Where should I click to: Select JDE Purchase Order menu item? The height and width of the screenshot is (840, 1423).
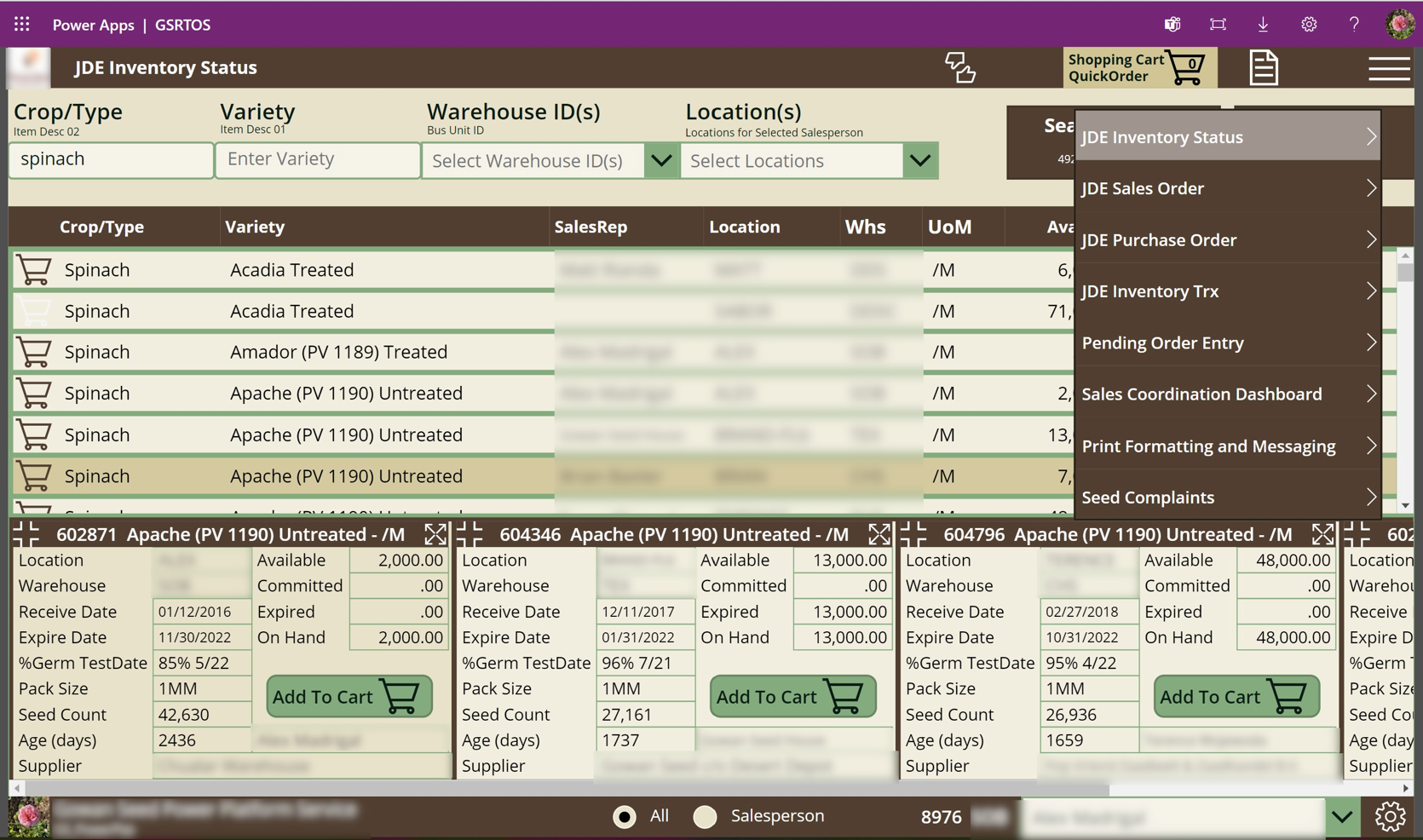[x=1228, y=239]
